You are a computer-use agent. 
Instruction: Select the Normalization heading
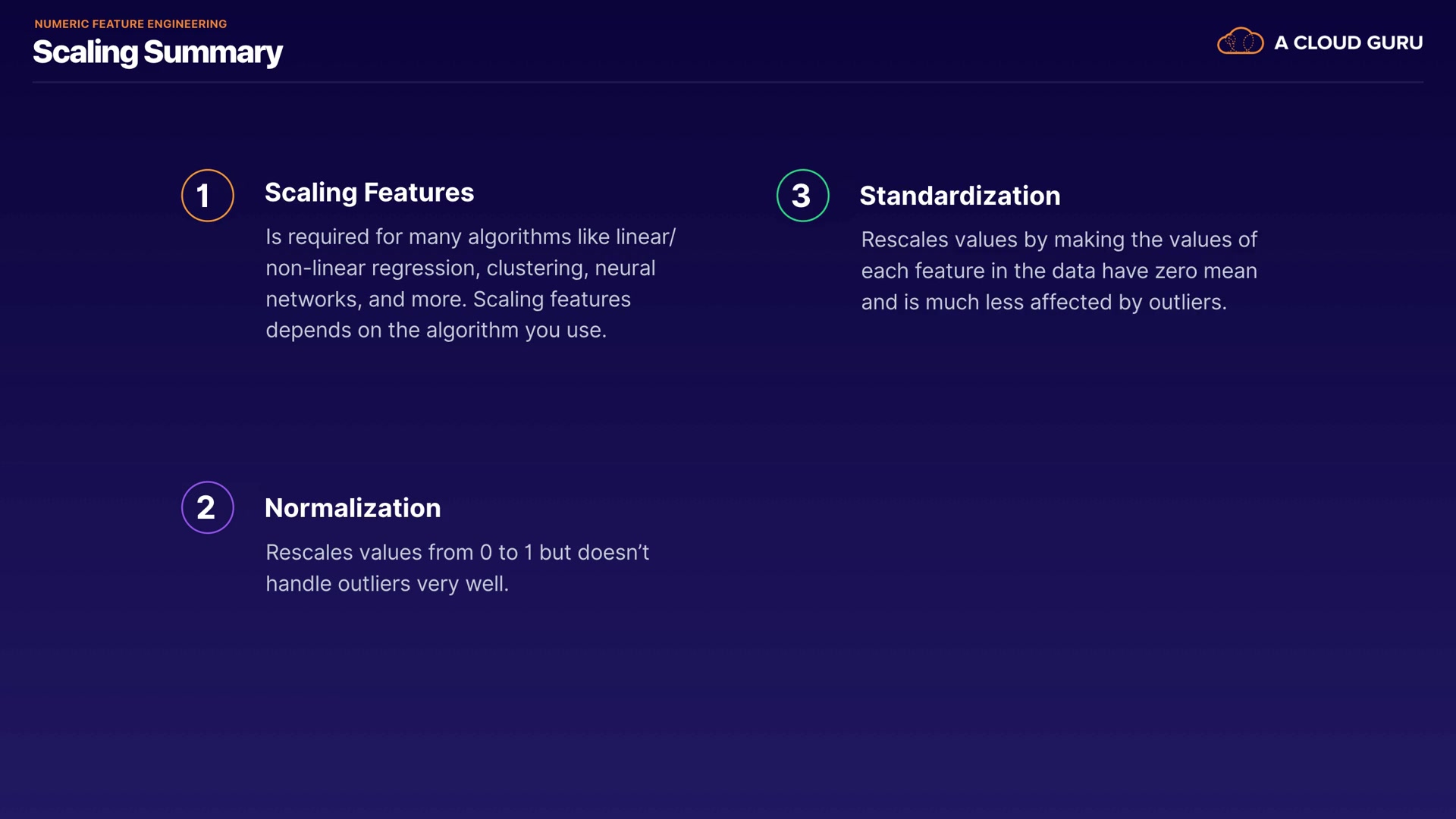click(352, 508)
